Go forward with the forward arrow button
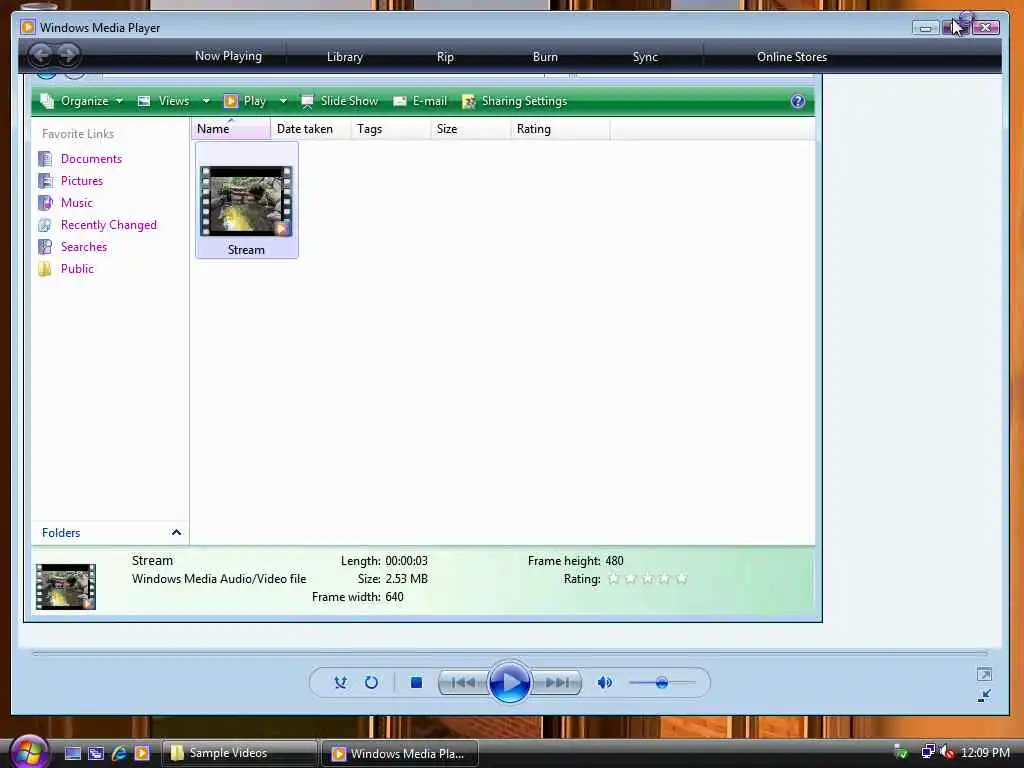The width and height of the screenshot is (1024, 768). (x=68, y=55)
